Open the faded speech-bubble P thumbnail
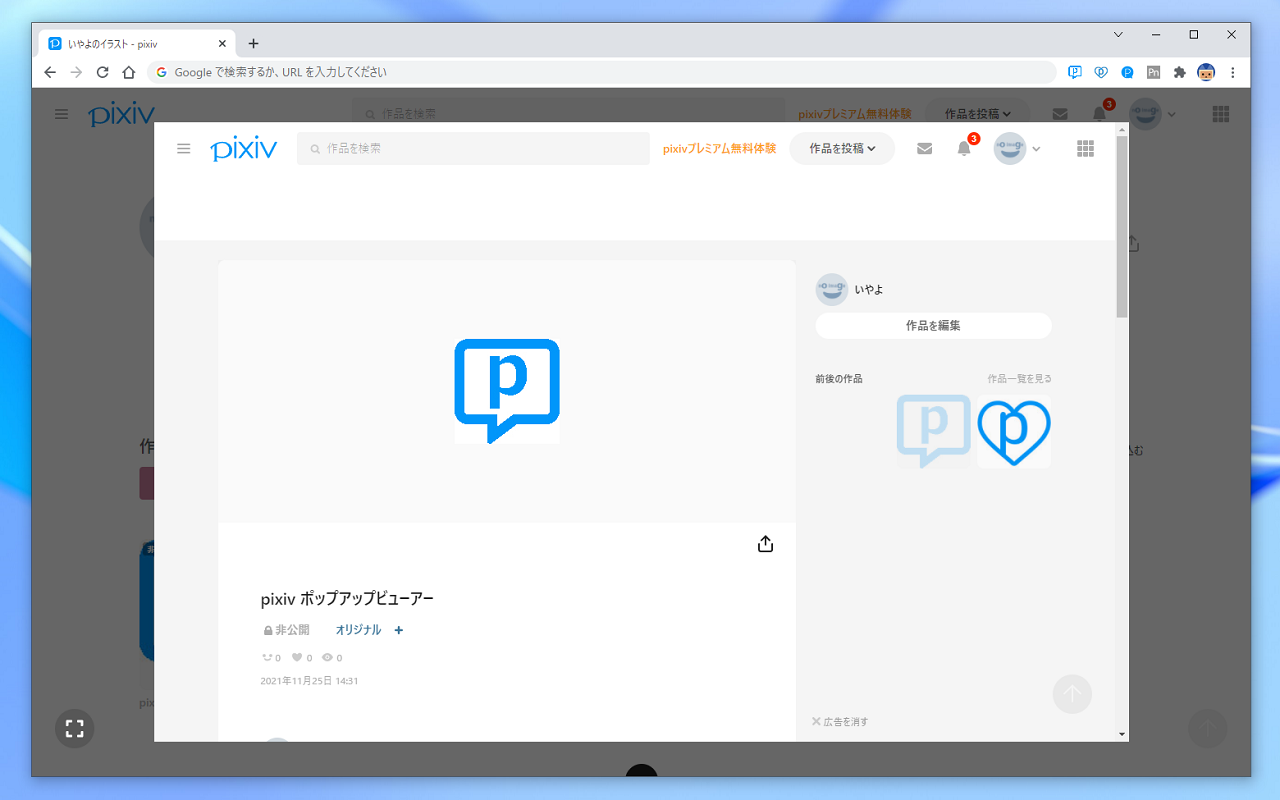The image size is (1280, 800). click(933, 431)
